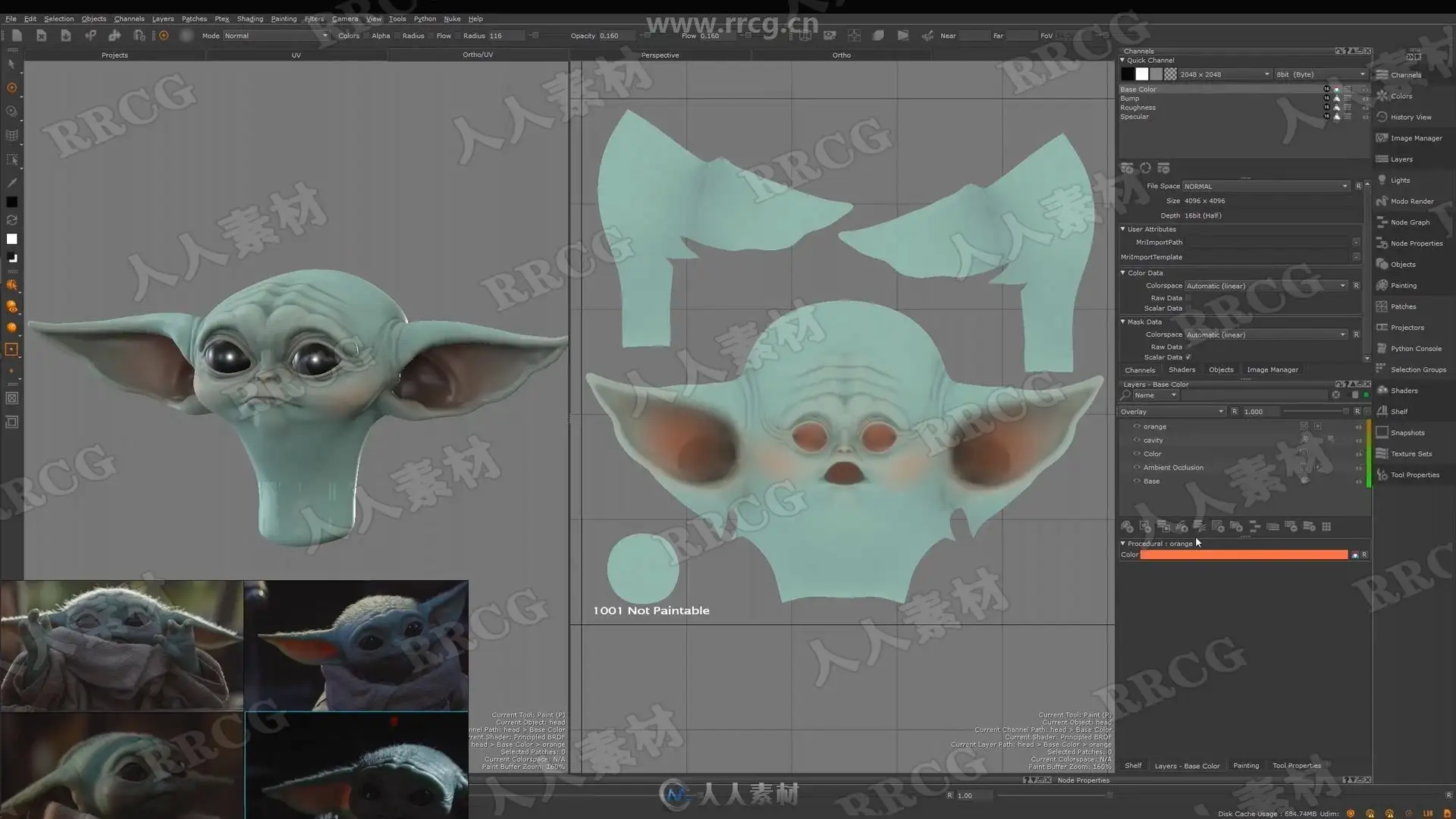Click the Radius value input field
This screenshot has height=819, width=1456.
click(x=506, y=36)
